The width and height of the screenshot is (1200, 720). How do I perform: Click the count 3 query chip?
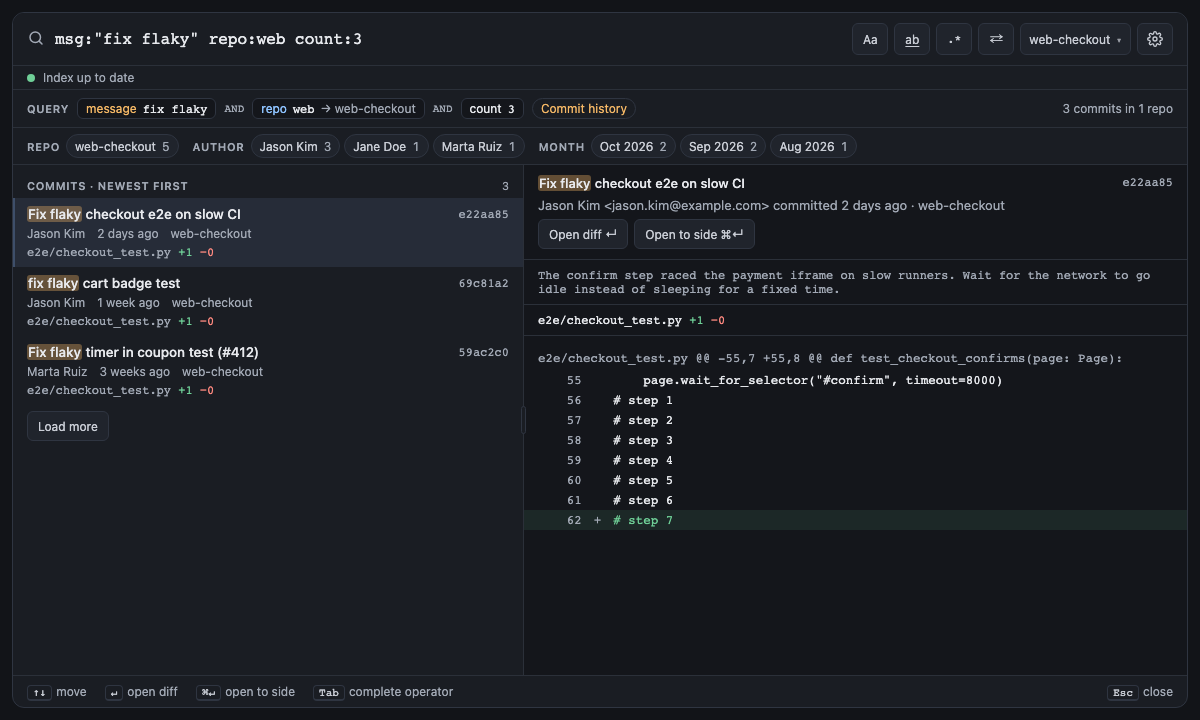492,109
